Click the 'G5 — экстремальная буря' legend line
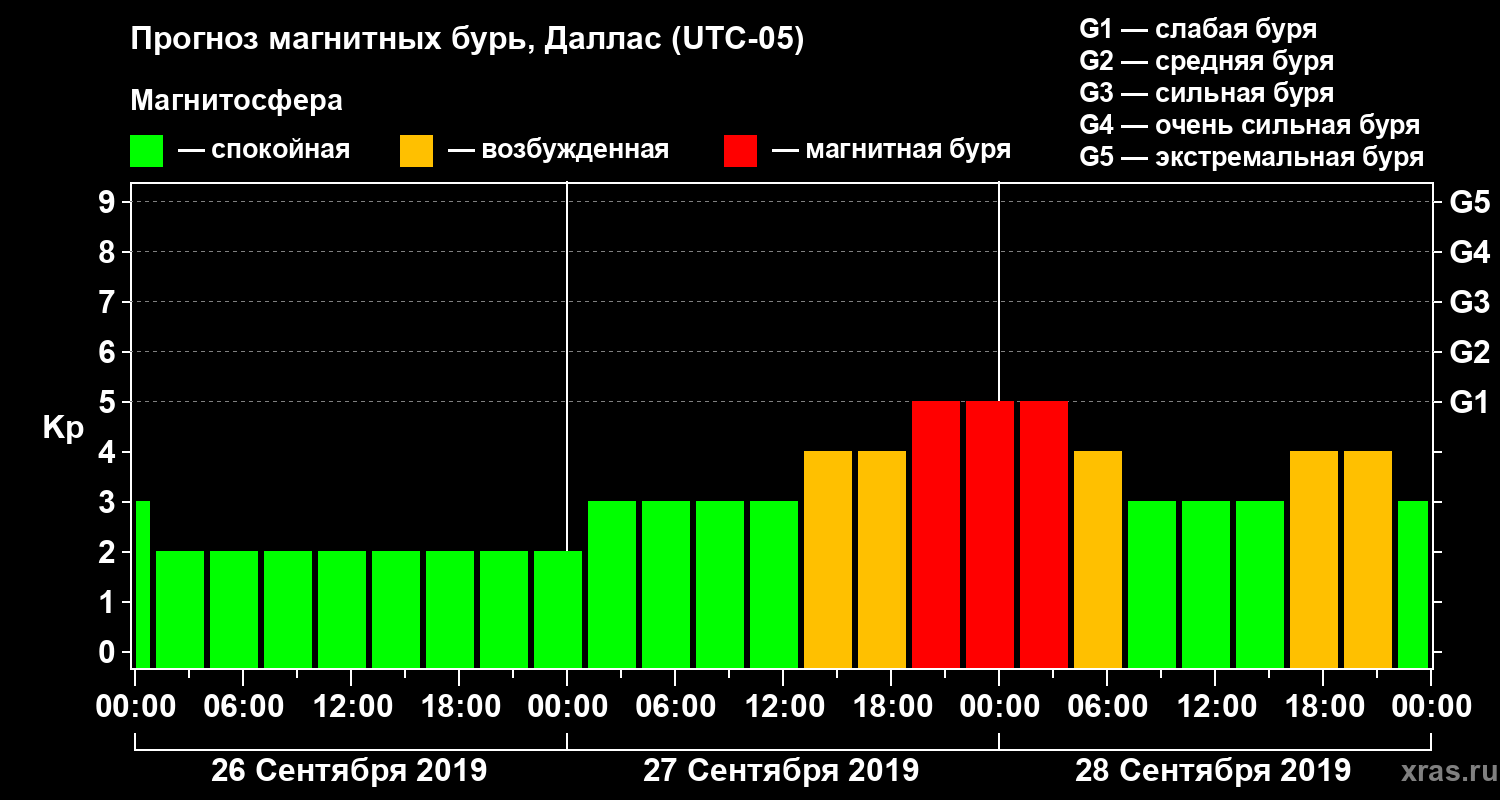Viewport: 1500px width, 800px height. coord(1251,158)
